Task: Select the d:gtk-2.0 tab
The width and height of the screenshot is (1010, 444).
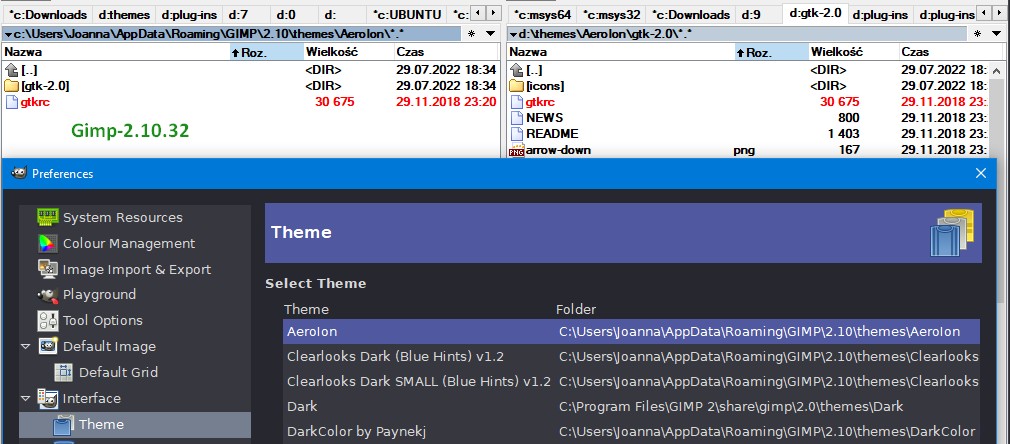Action: coord(815,13)
